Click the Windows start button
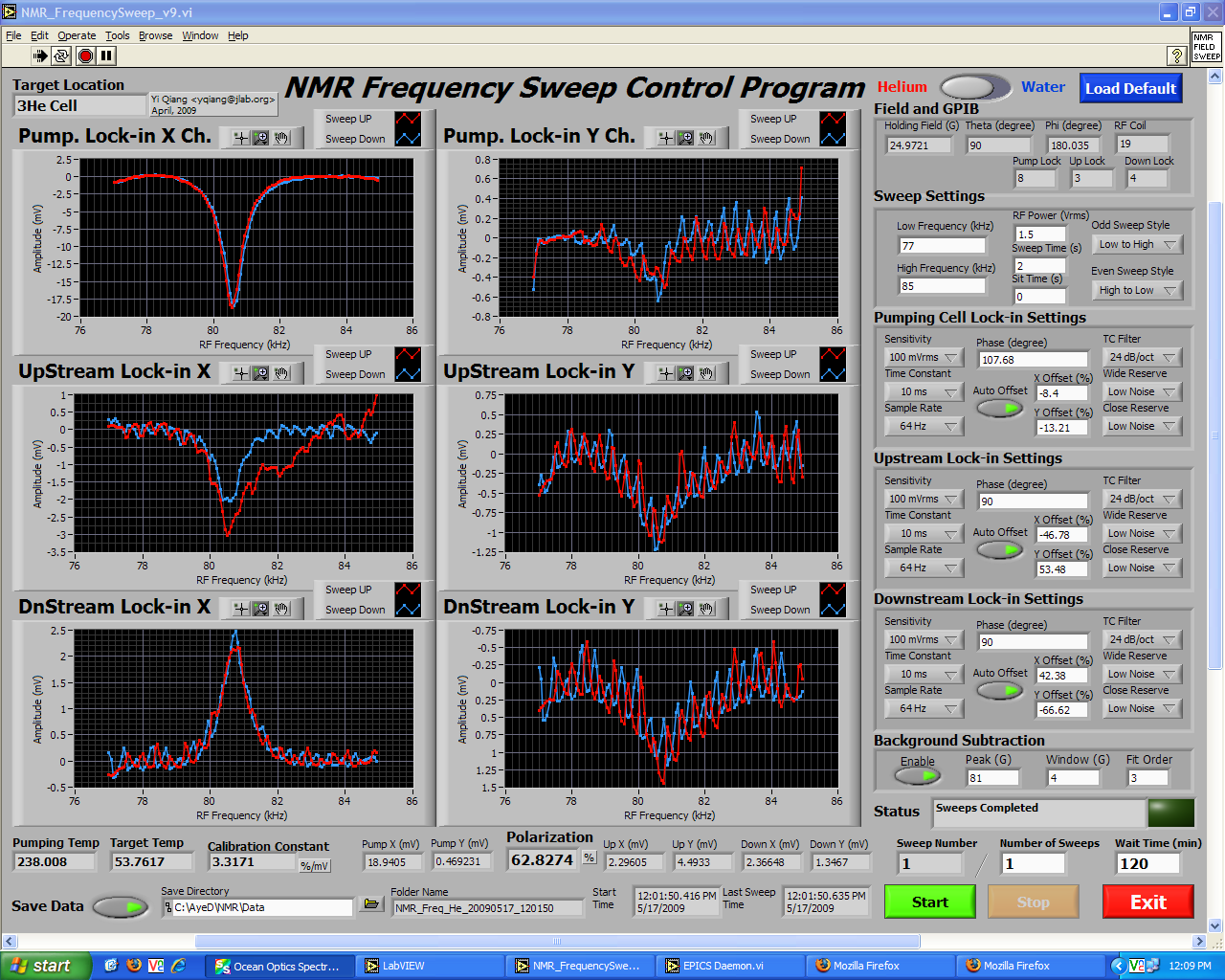This screenshot has width=1225, height=980. [44, 966]
